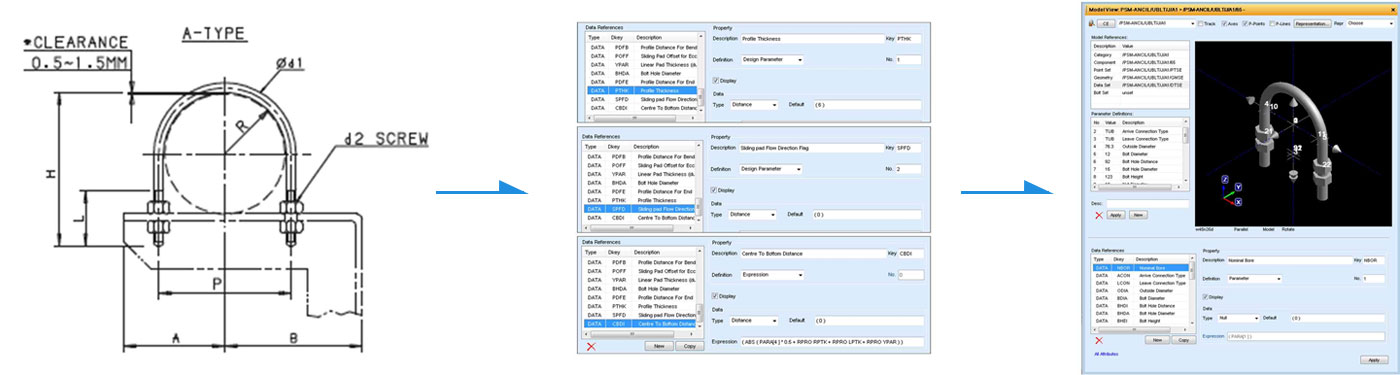1400x375 pixels.
Task: Click the Rotate mode label under the view
Action: pos(1288,229)
